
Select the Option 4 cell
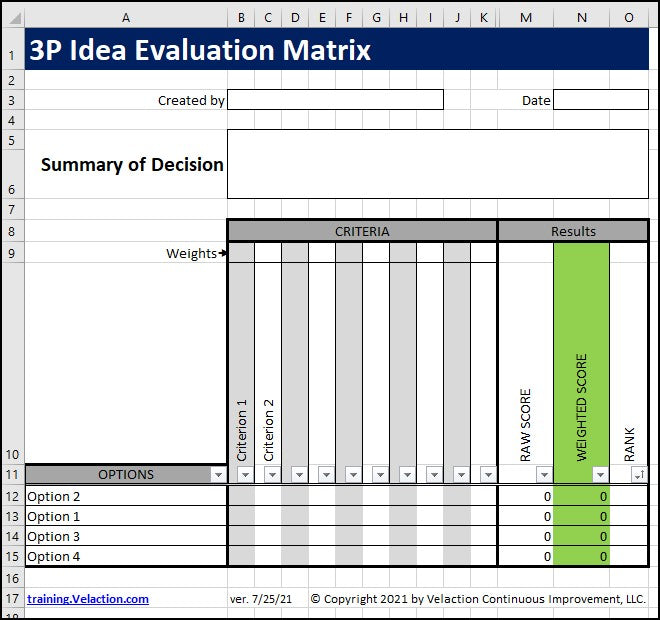[125, 557]
